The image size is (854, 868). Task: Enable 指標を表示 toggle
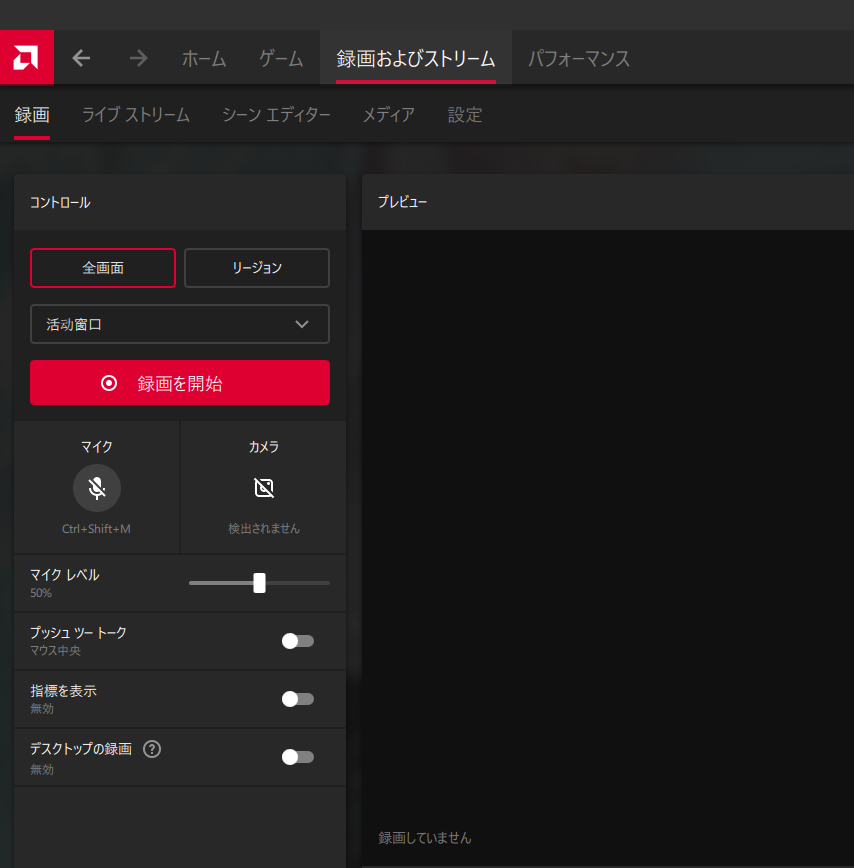297,699
